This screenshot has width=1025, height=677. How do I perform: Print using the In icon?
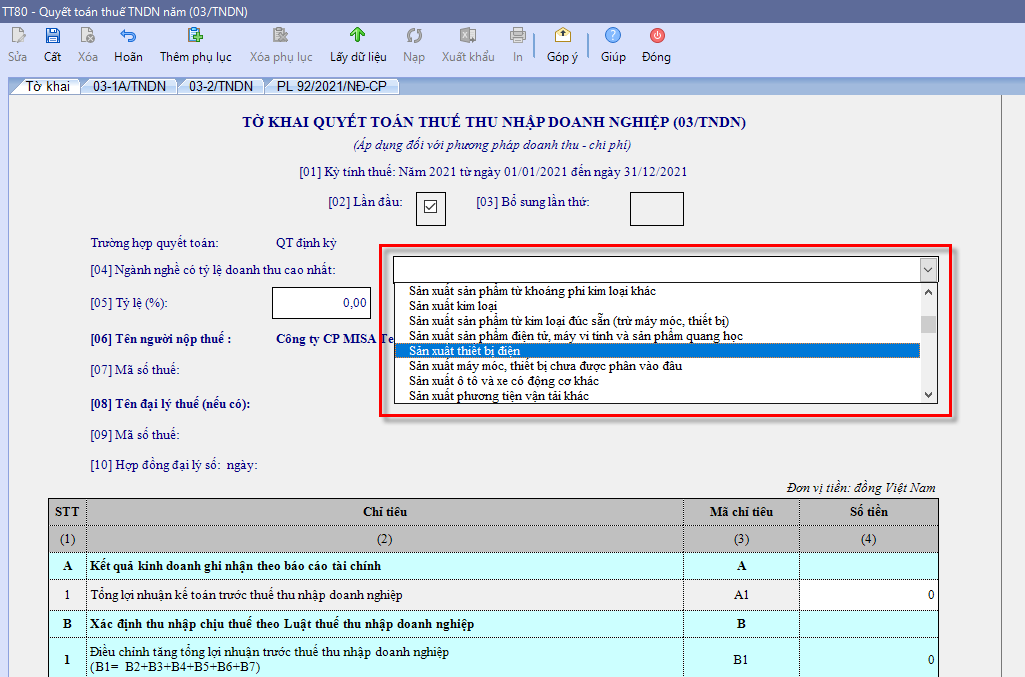pyautogui.click(x=518, y=35)
